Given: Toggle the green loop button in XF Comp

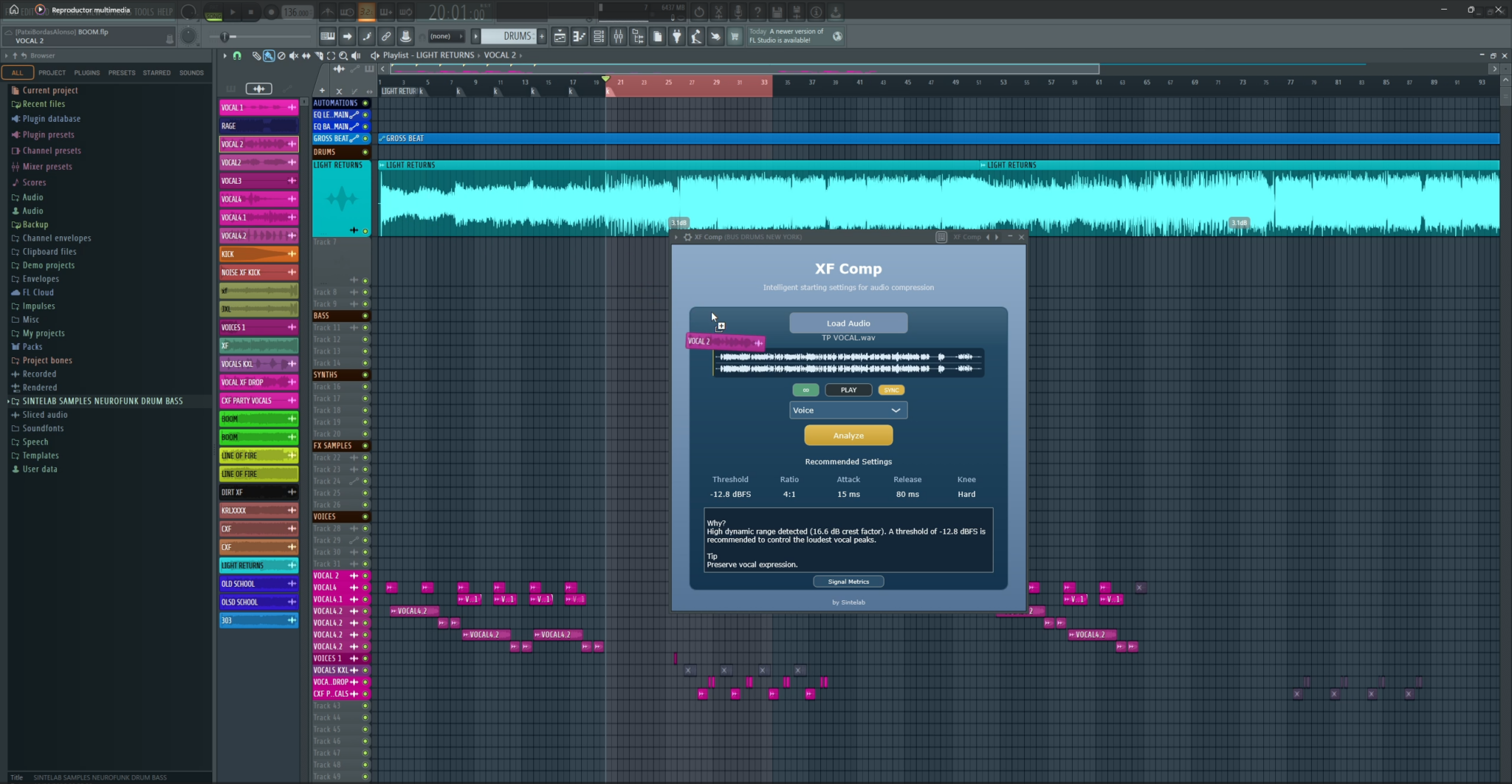Looking at the screenshot, I should pyautogui.click(x=805, y=390).
